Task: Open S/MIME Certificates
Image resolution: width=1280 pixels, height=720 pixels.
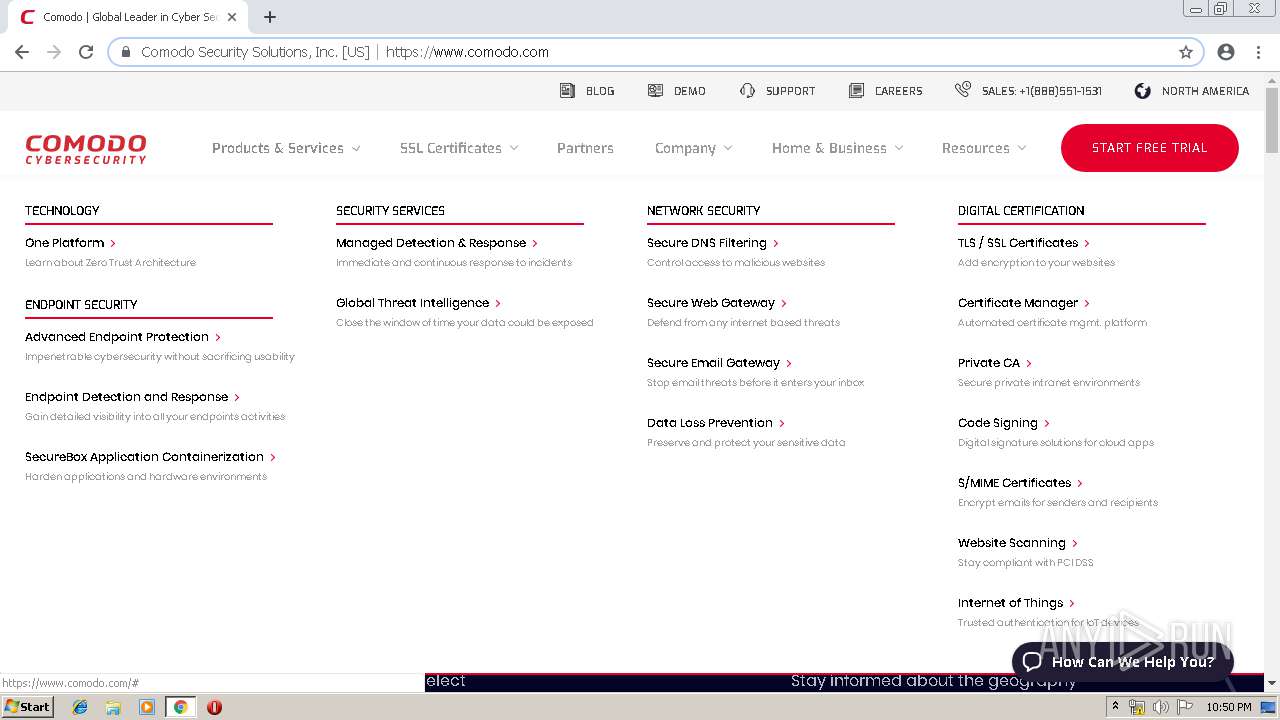Action: click(x=1015, y=483)
